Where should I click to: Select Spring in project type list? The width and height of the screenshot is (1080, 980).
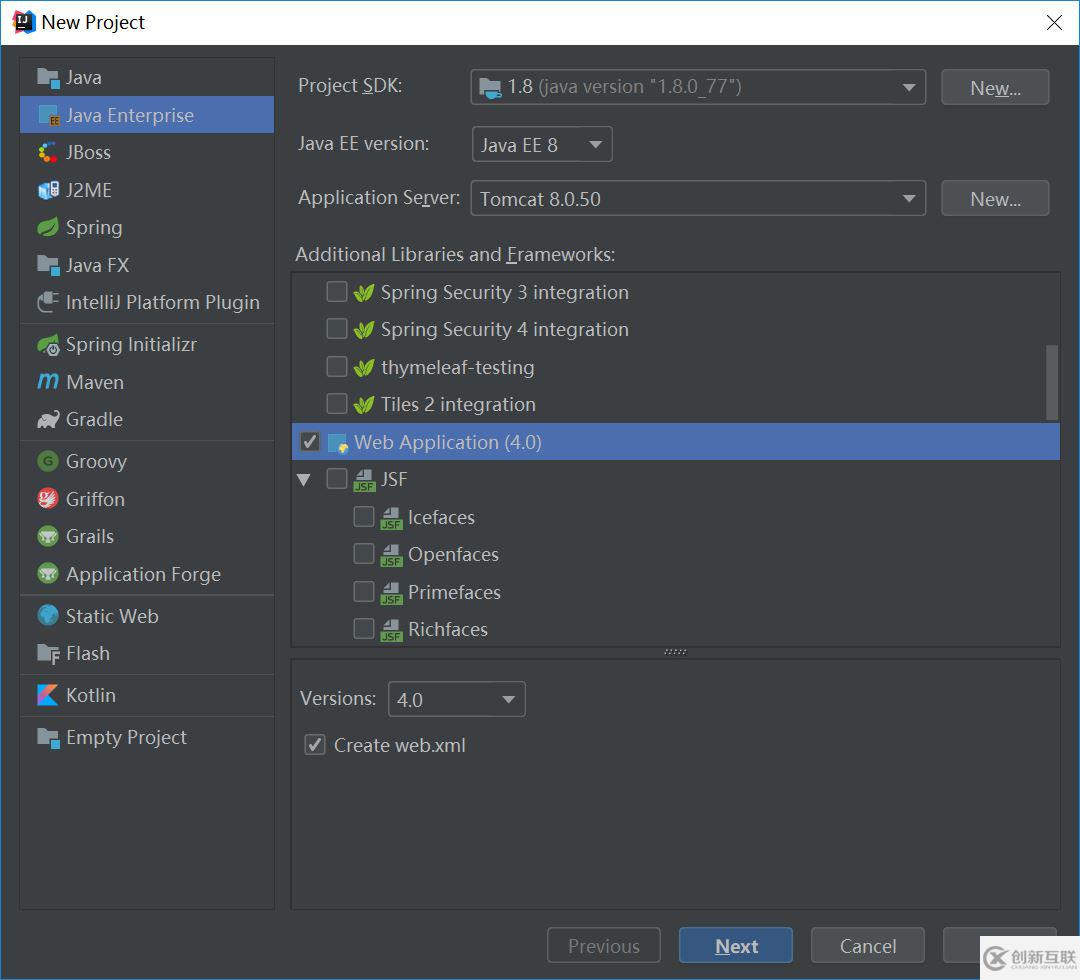tap(147, 227)
